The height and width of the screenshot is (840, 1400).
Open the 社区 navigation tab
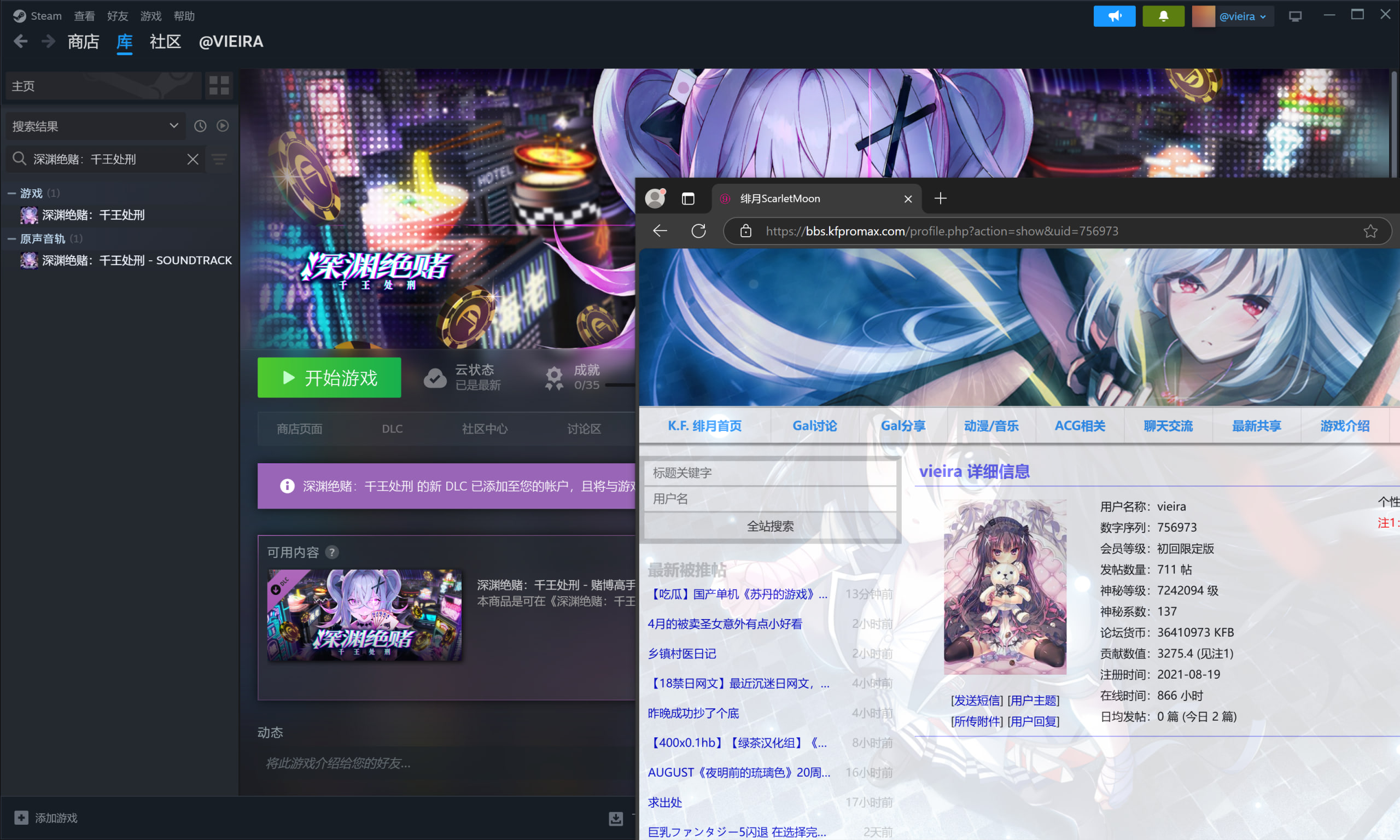(165, 42)
